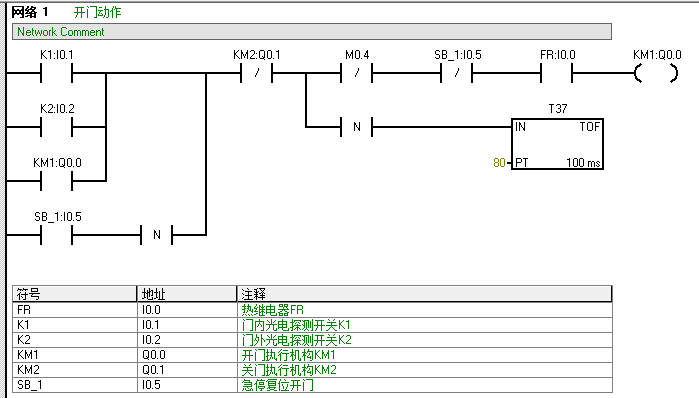Select the T37 TOF timer block

click(557, 144)
